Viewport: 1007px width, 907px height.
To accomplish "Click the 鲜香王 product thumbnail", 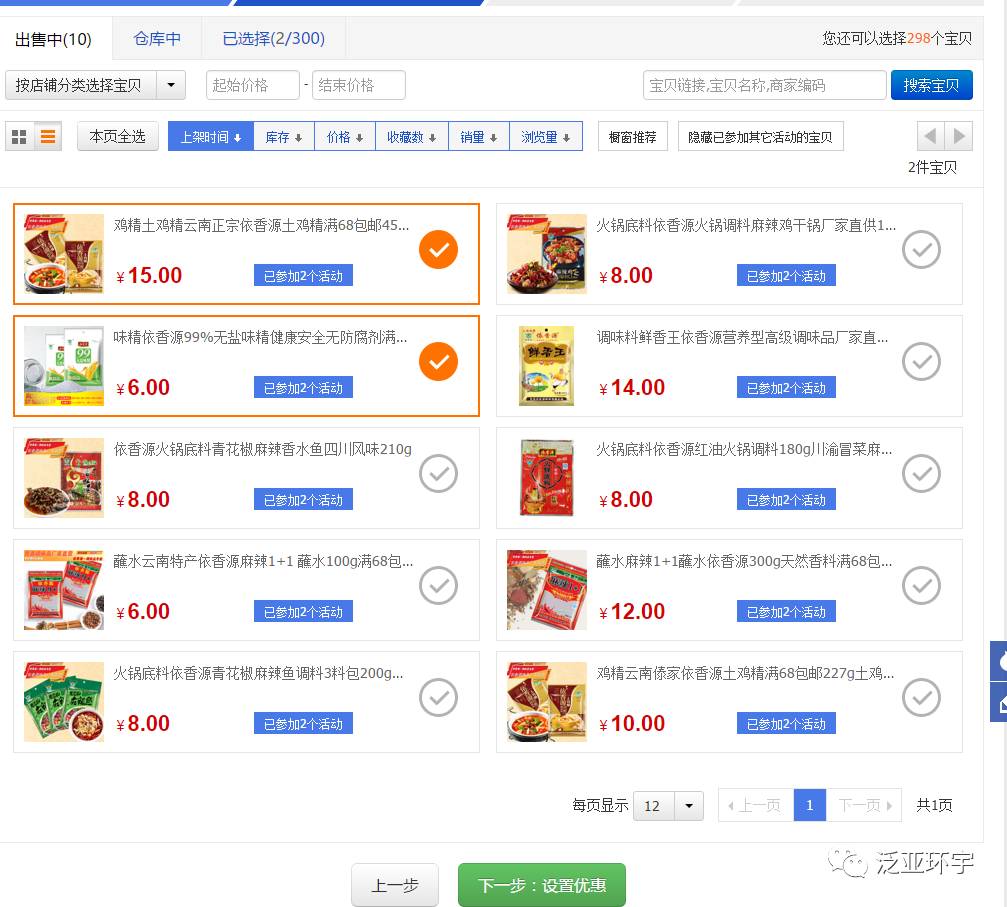I will pos(547,366).
